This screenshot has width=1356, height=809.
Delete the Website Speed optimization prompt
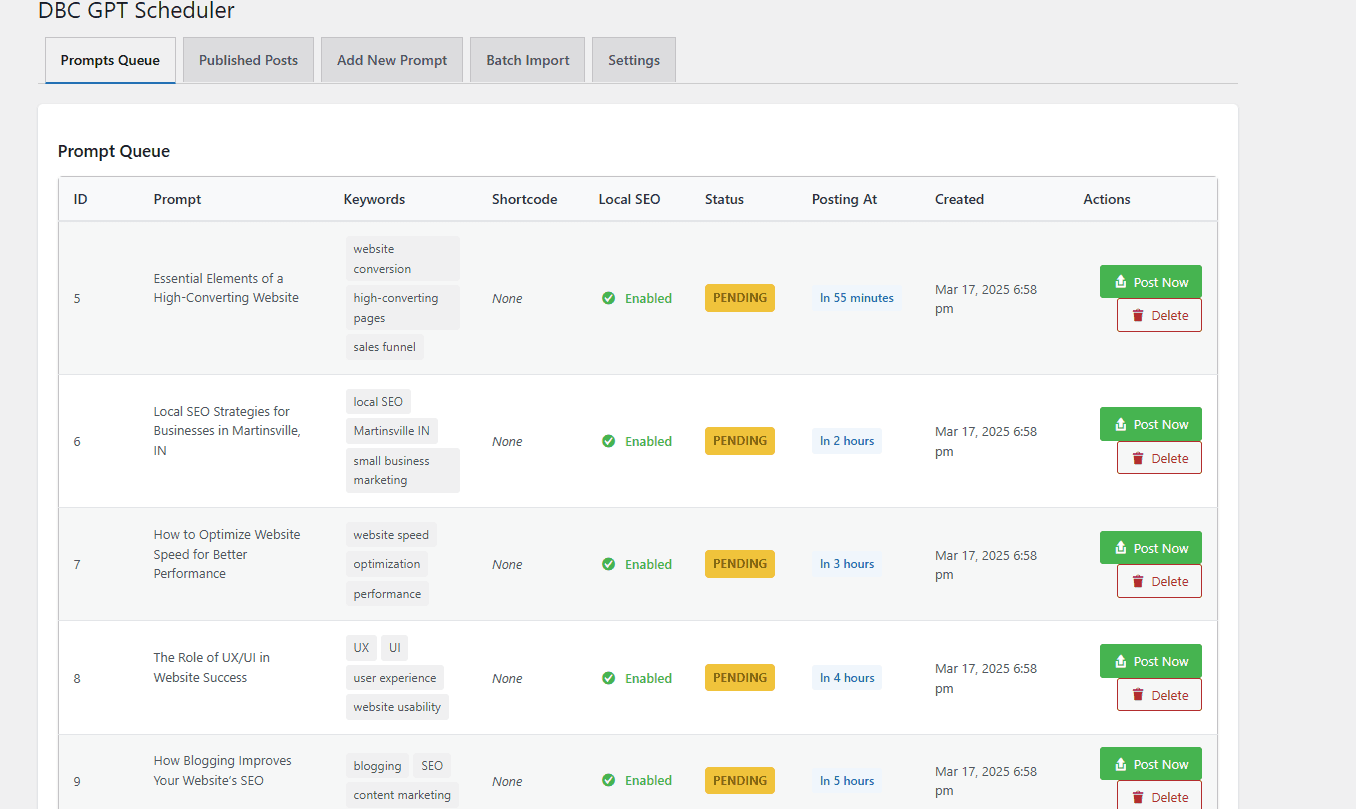coord(1159,581)
